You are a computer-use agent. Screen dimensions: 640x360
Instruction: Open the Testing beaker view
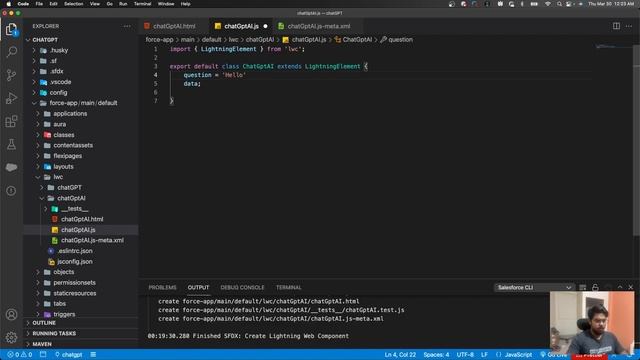point(11,144)
